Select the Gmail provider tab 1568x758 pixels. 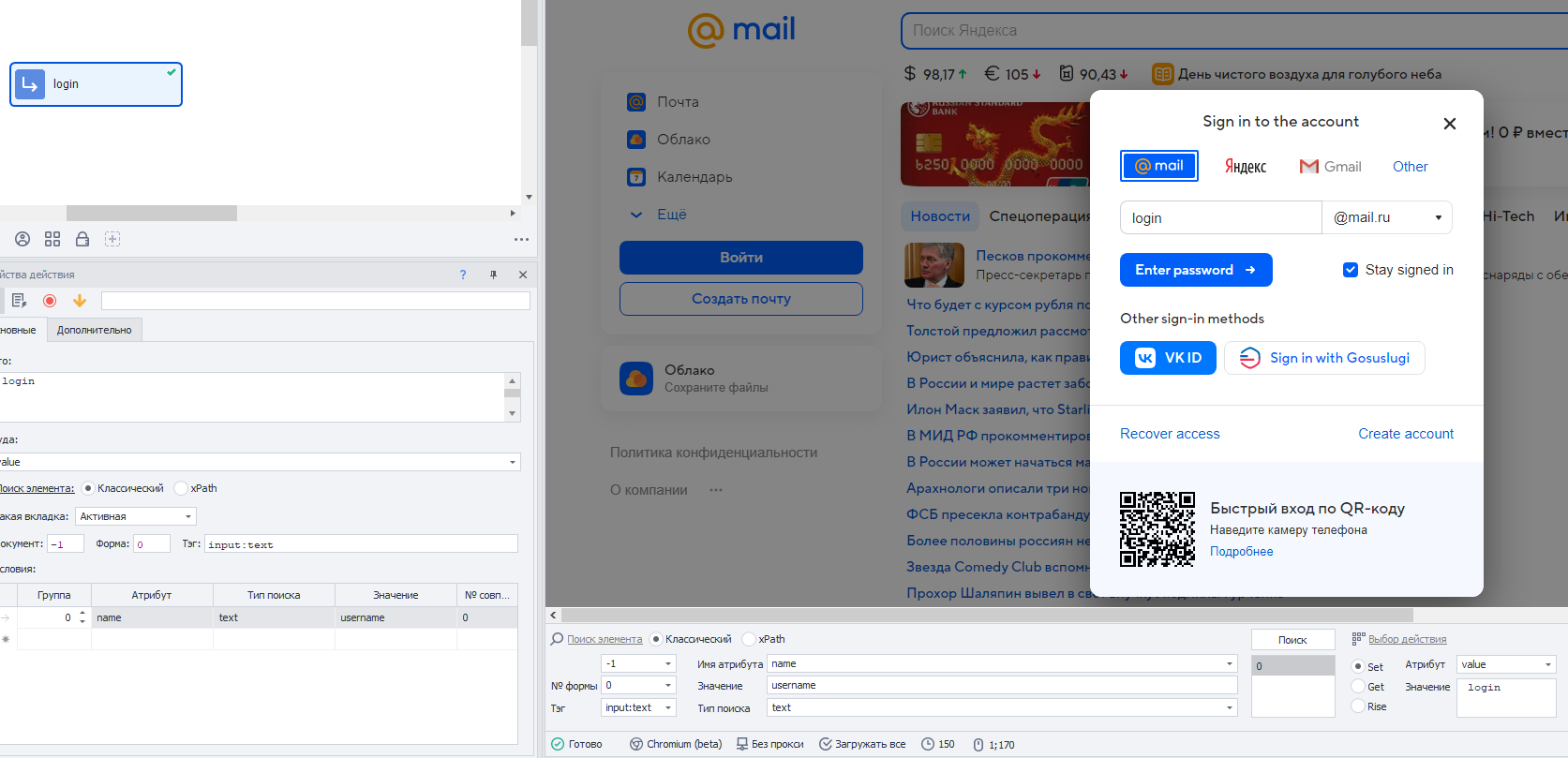[1330, 166]
